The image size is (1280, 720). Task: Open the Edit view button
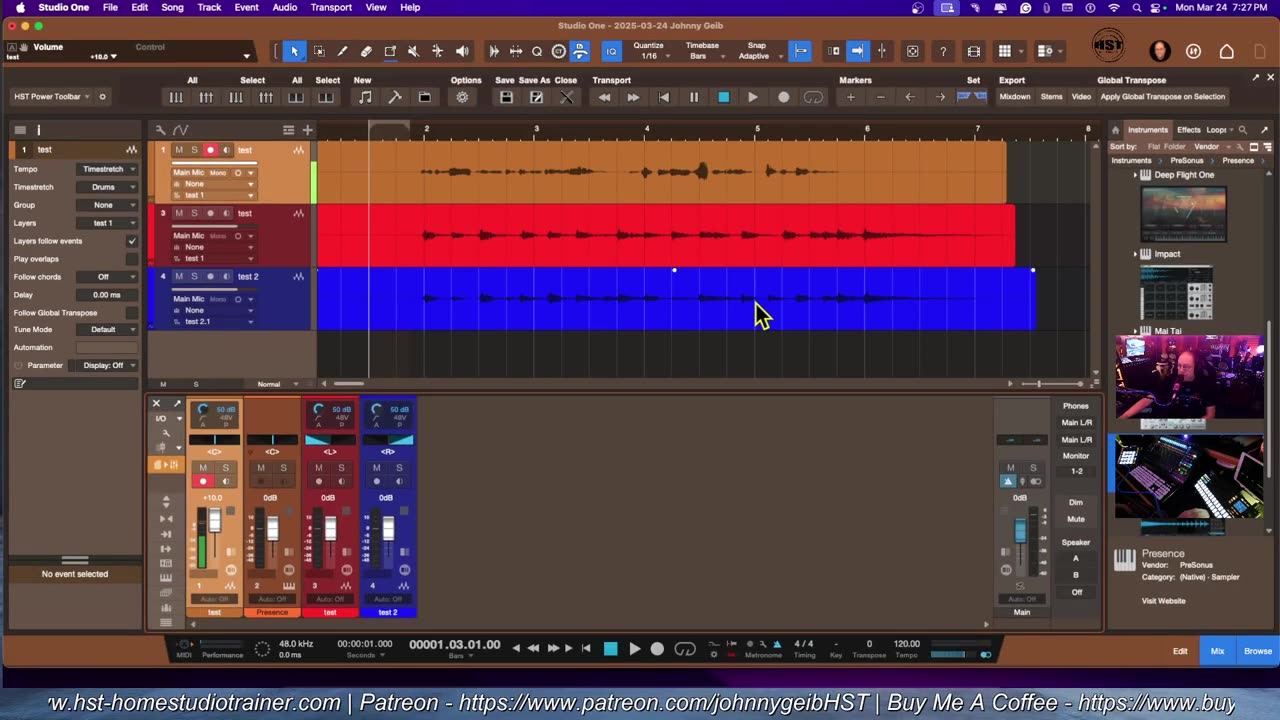click(1180, 651)
